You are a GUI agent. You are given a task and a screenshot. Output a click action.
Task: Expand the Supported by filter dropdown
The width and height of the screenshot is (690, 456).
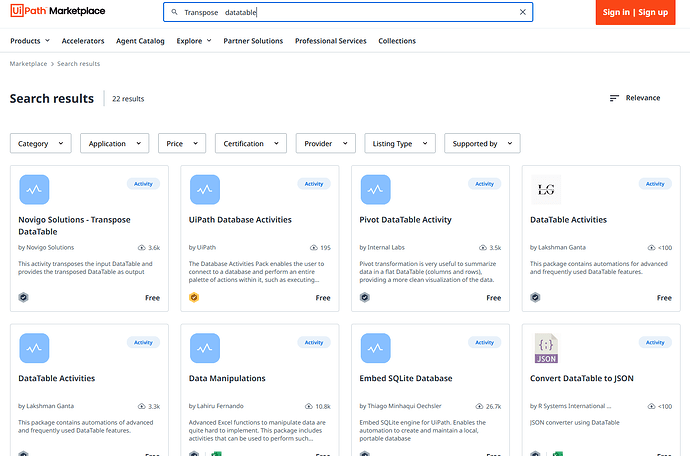(x=482, y=143)
